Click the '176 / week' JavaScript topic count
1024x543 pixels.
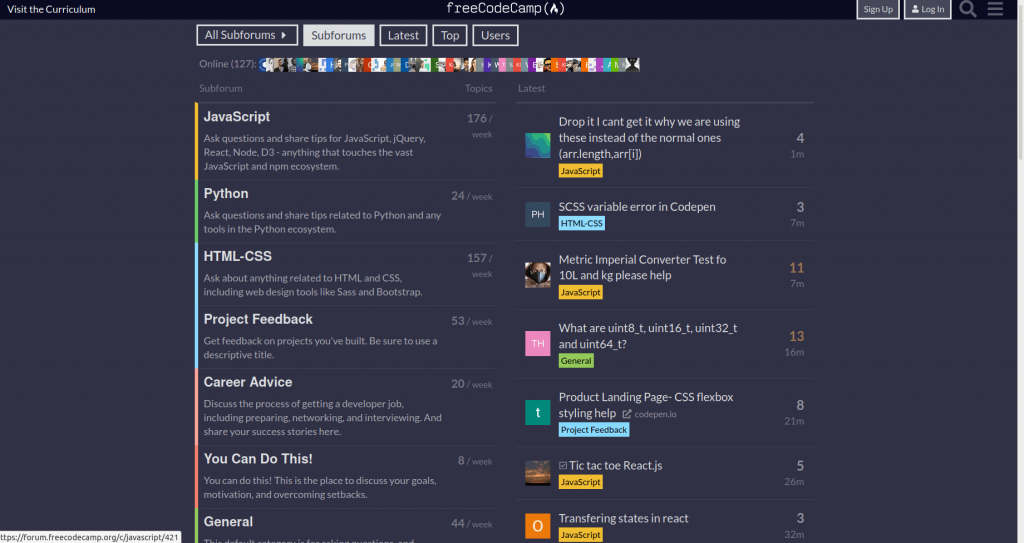click(x=480, y=126)
